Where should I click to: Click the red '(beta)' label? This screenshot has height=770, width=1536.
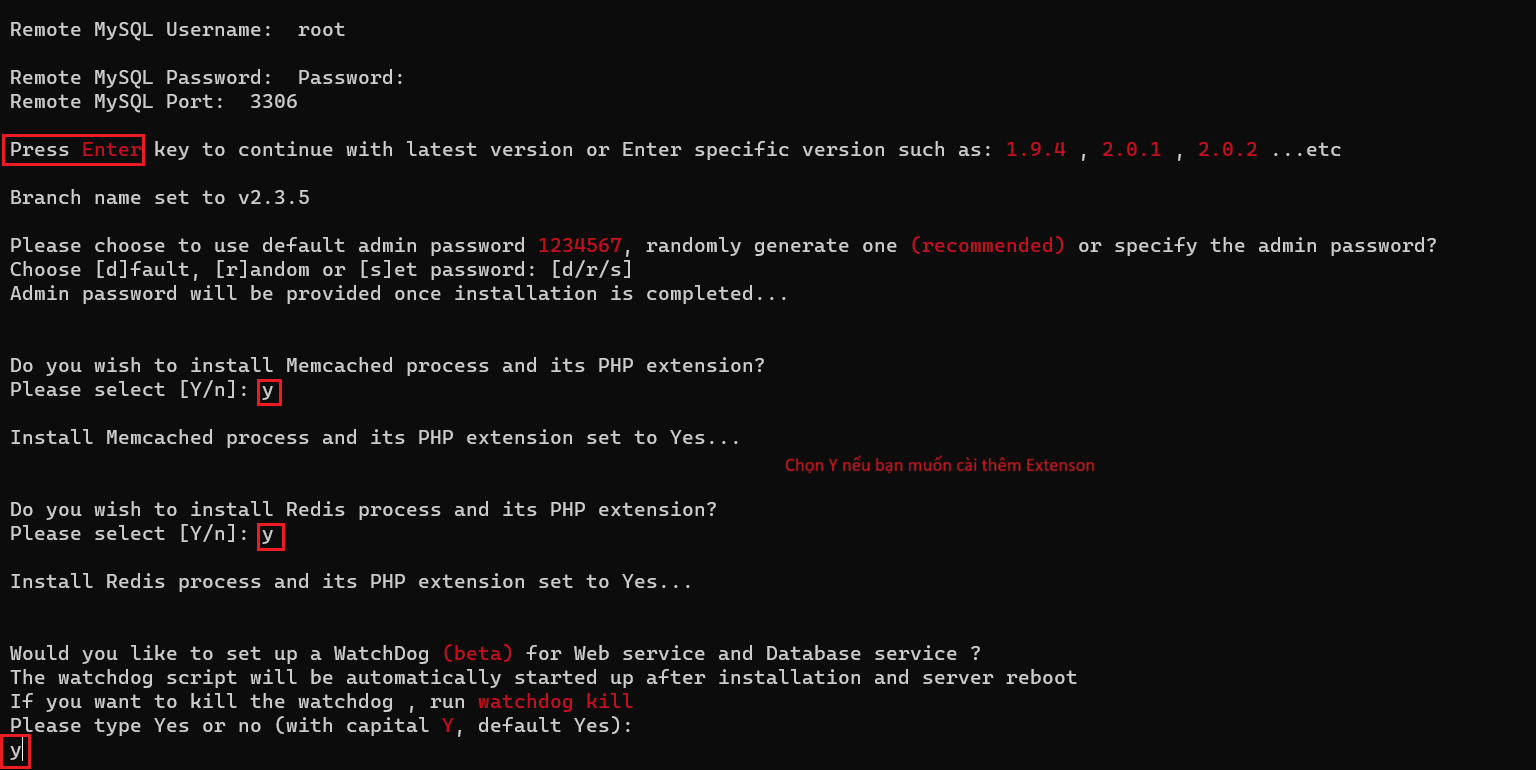click(478, 654)
